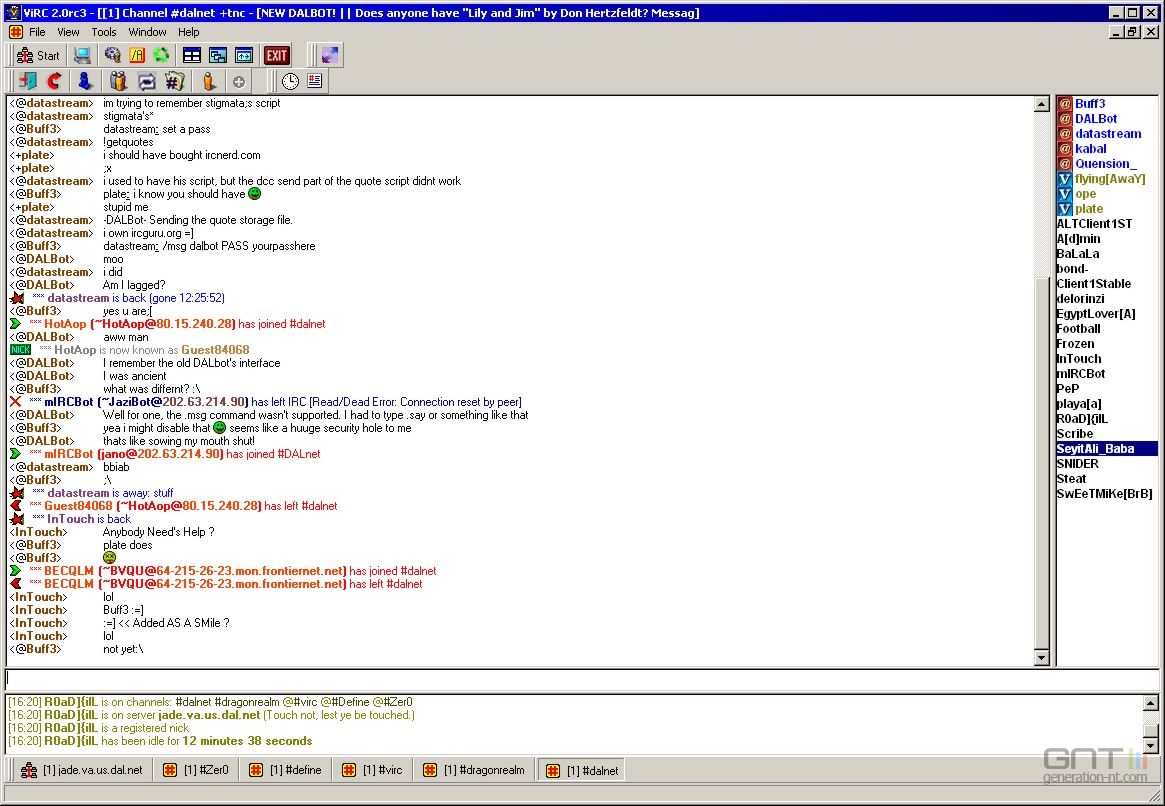Click the purple arrow toolbar icon
This screenshot has height=806, width=1165.
click(x=330, y=56)
